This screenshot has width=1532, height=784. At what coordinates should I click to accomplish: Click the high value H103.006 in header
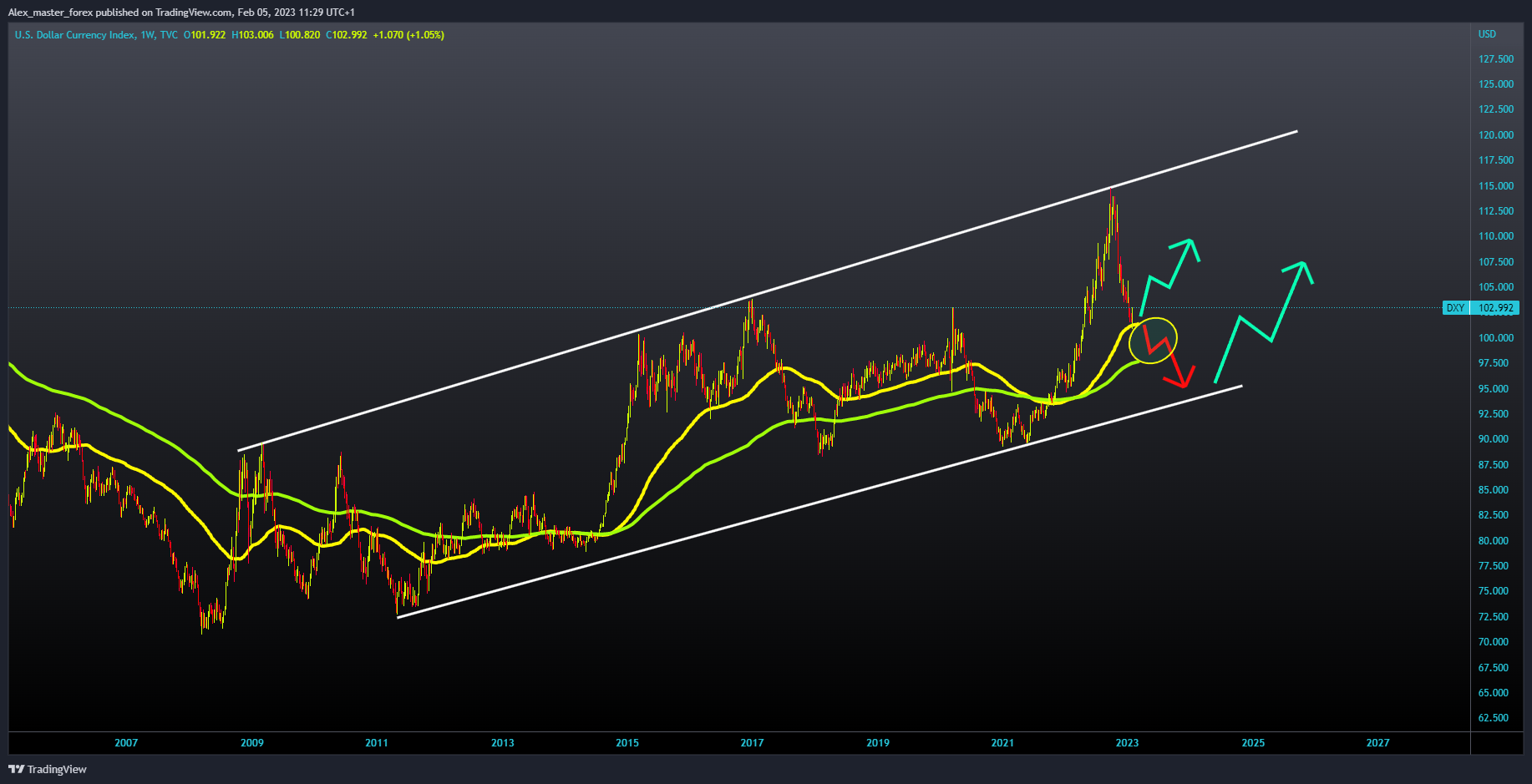coord(252,35)
